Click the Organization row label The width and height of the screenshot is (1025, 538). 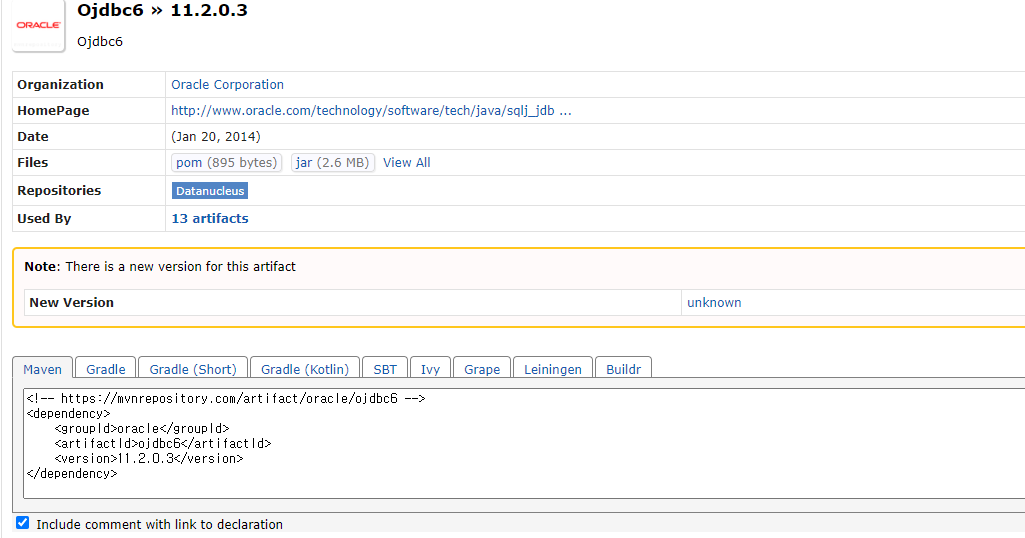(60, 84)
